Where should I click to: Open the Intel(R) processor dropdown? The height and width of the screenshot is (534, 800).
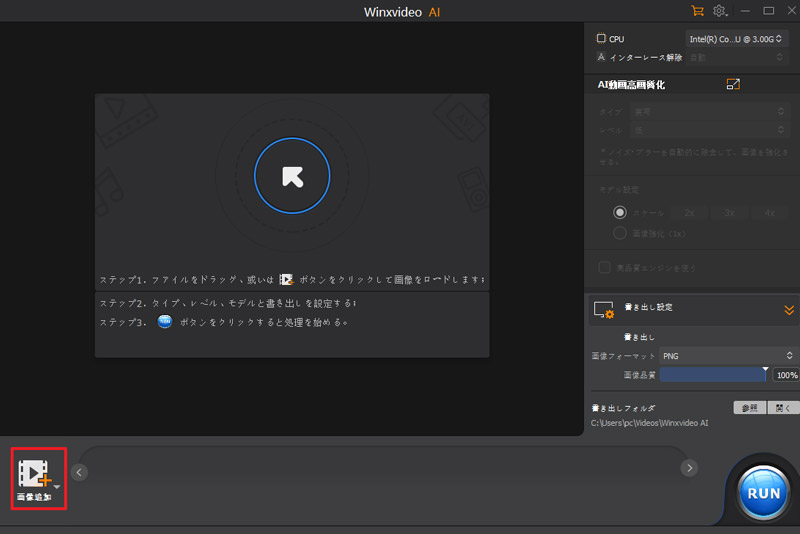click(x=736, y=39)
